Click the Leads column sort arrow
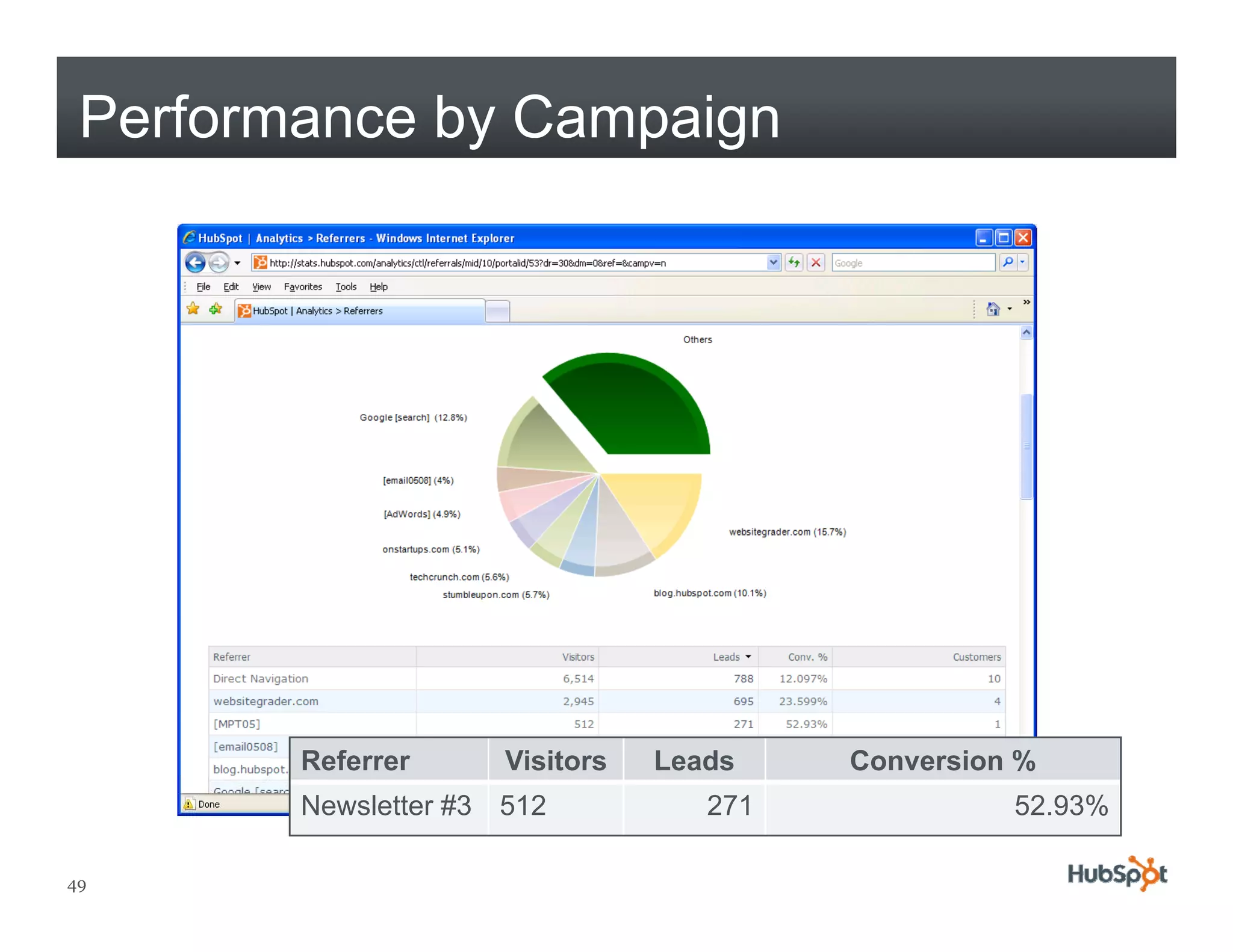Screen dimensions: 1233x952 (748, 657)
